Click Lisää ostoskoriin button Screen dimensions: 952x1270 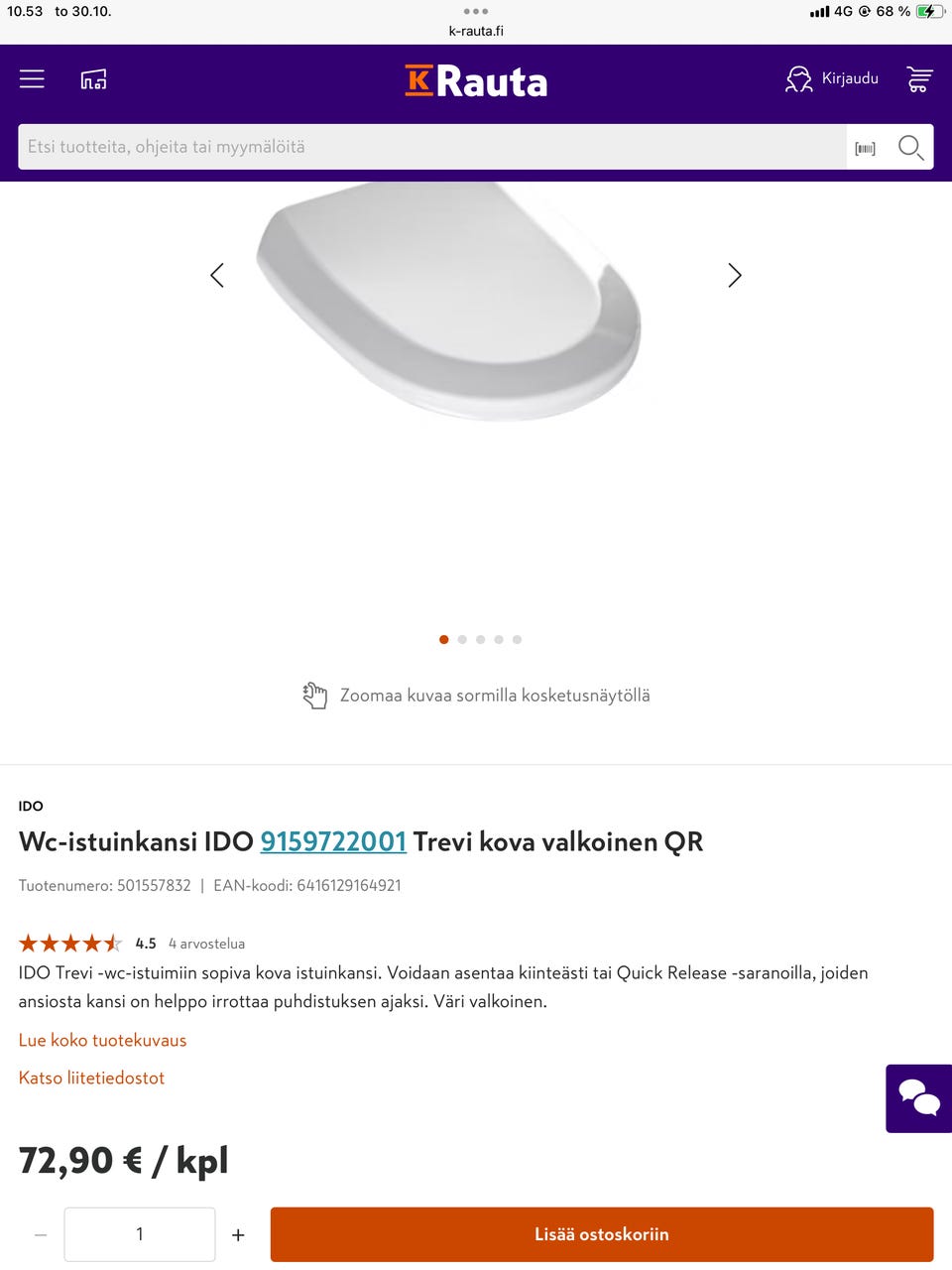click(602, 1234)
